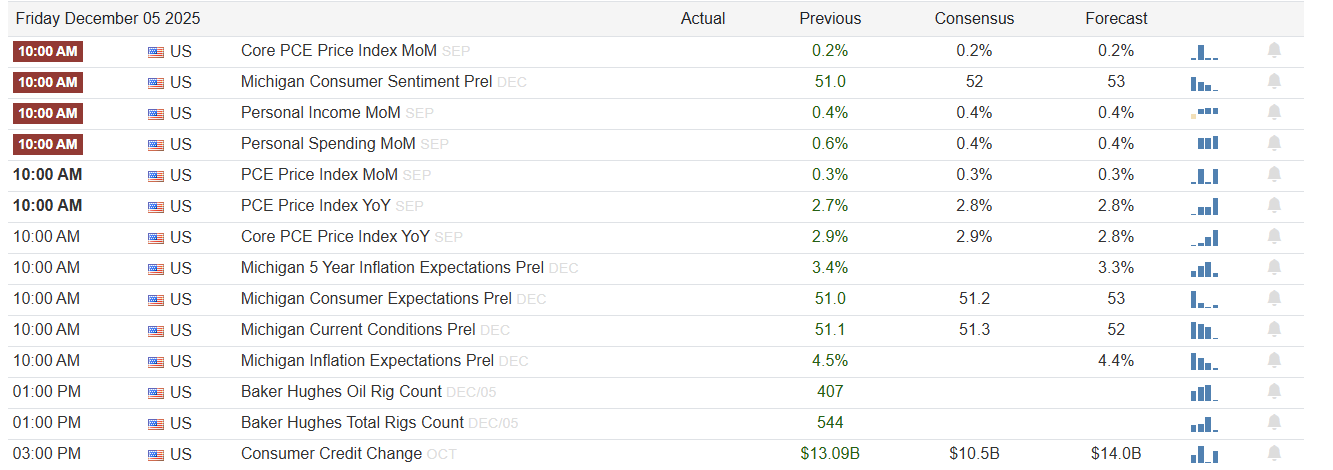Open the Michigan 5 Year Inflation Expectations Prel link
Viewport: 1333px width, 470px height.
click(392, 268)
